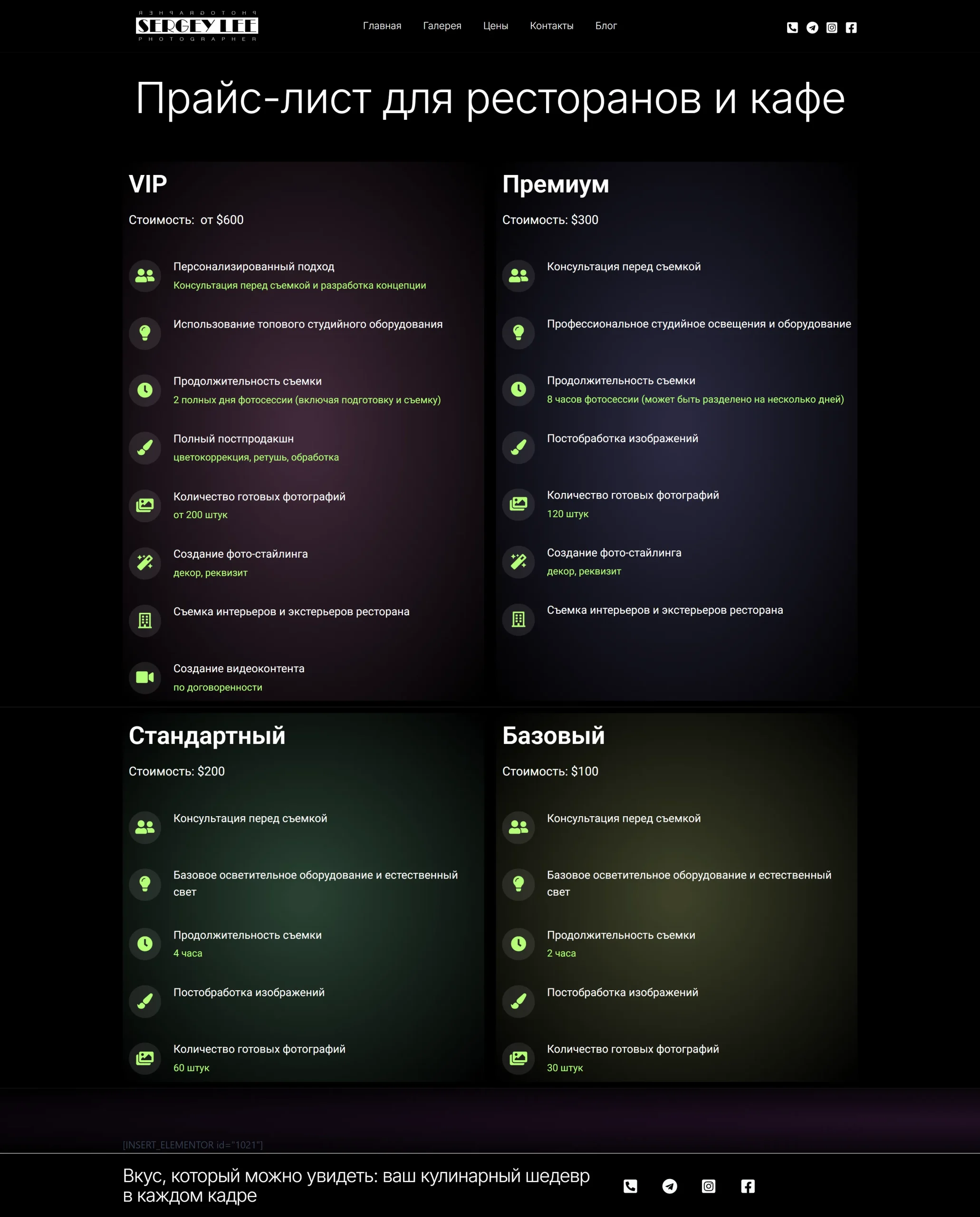Click the video camera icon in the VIP plan
The width and height of the screenshot is (980, 1217).
145,677
